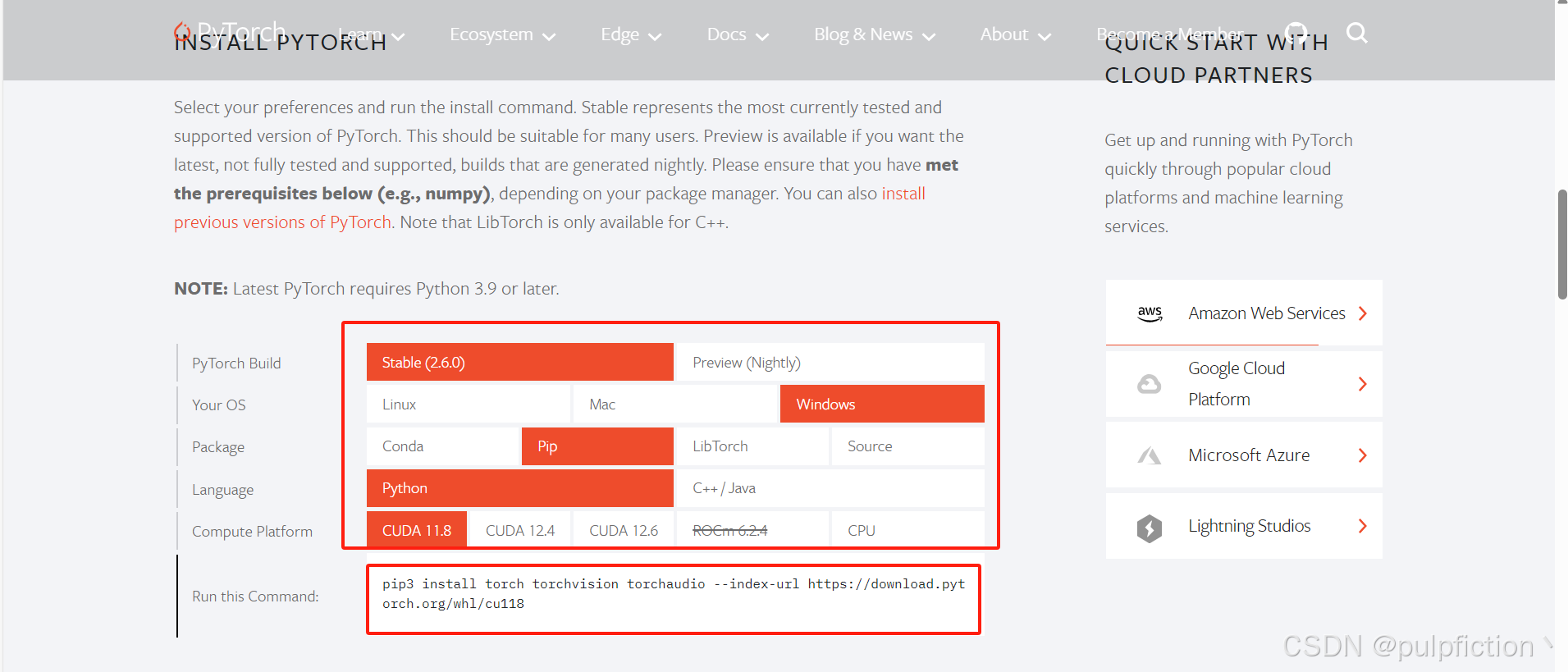1568x672 pixels.
Task: Expand the Edge dropdown menu
Action: (x=631, y=34)
